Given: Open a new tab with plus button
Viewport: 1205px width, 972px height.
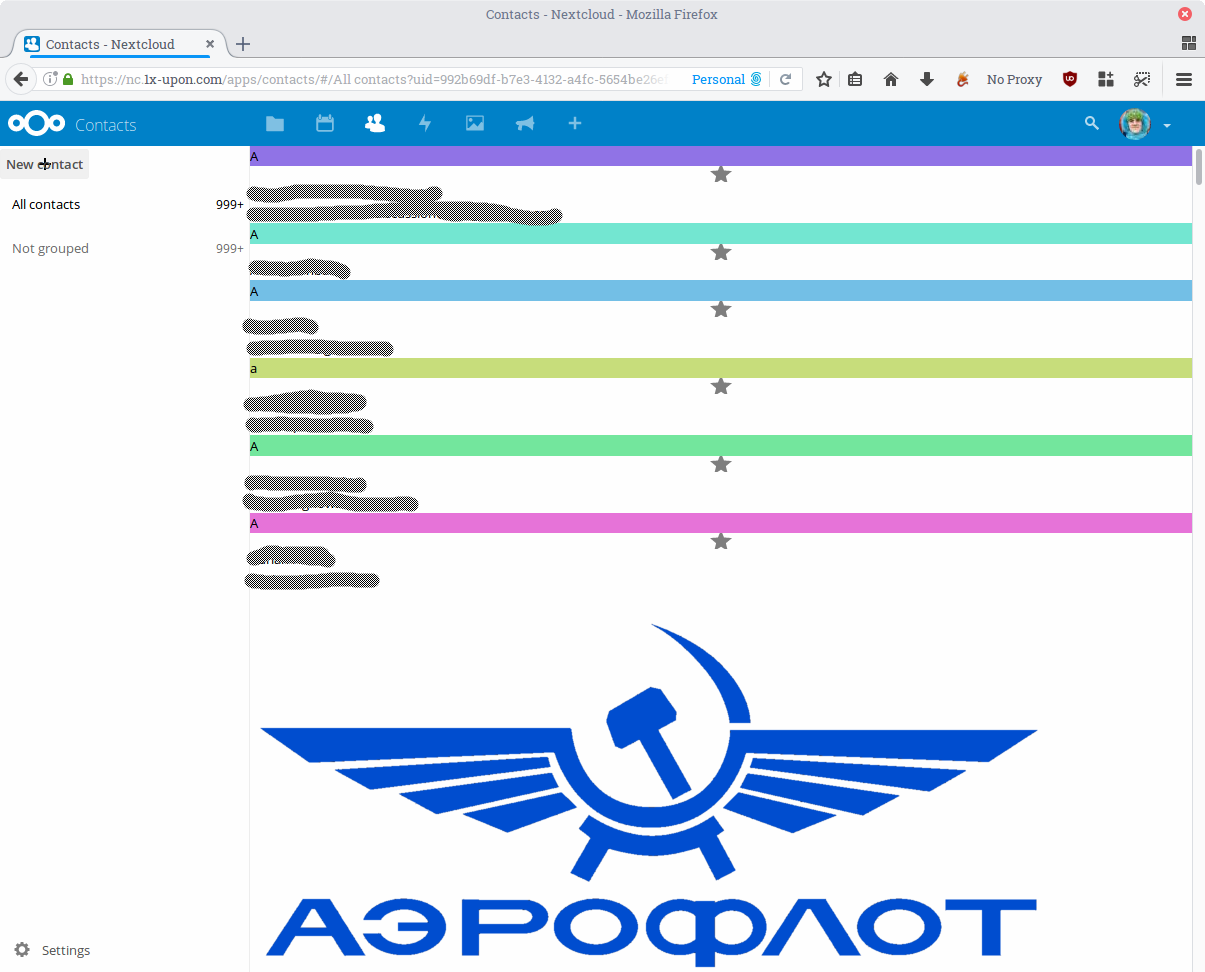Looking at the screenshot, I should pos(243,44).
